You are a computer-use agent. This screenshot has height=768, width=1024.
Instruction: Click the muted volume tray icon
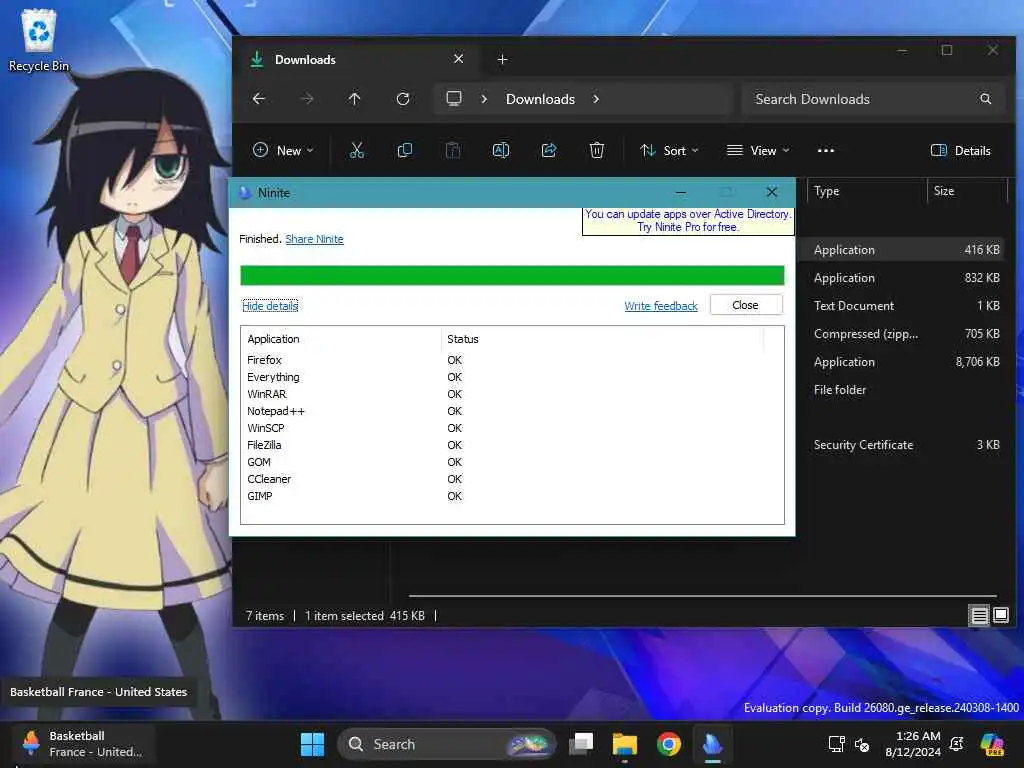point(862,744)
